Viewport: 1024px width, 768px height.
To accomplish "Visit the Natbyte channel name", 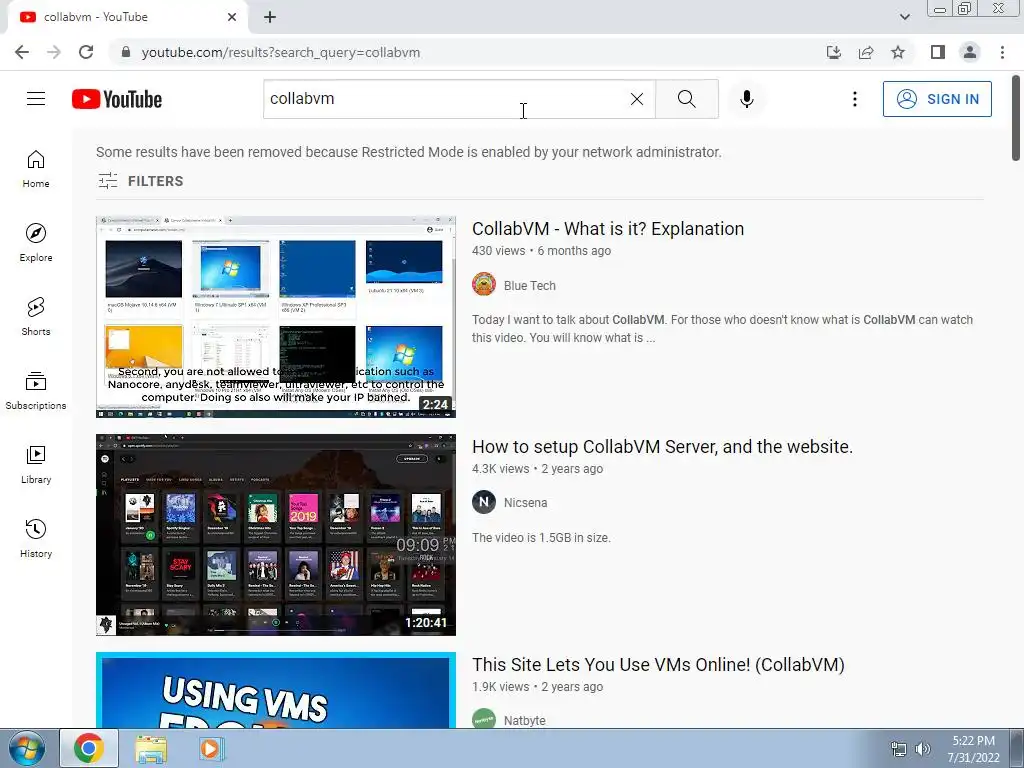I will pyautogui.click(x=524, y=721).
